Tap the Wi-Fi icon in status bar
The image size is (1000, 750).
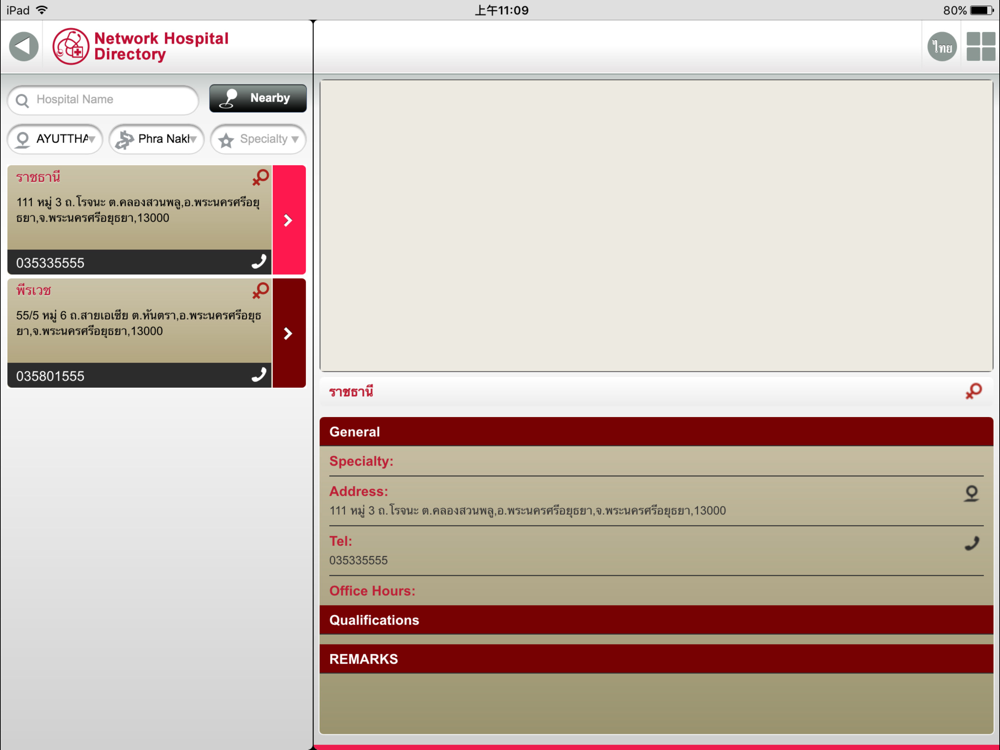(42, 10)
